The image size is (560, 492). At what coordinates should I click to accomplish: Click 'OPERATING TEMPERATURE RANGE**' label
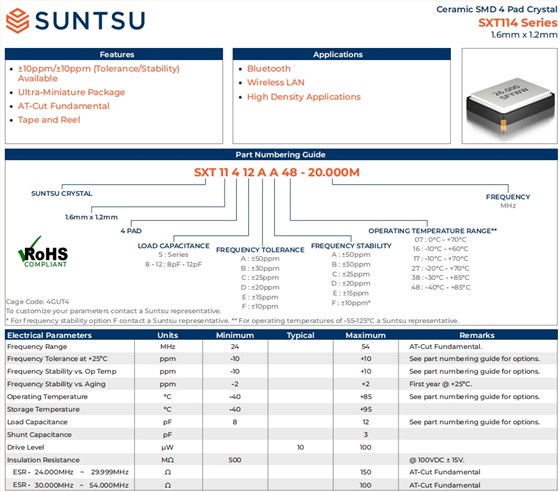432,231
